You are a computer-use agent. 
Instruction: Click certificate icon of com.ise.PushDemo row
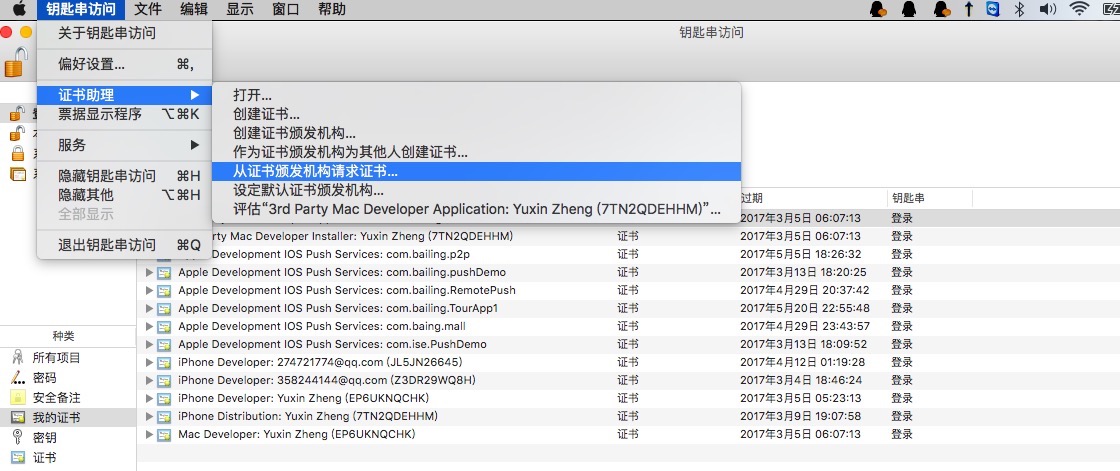tap(164, 344)
